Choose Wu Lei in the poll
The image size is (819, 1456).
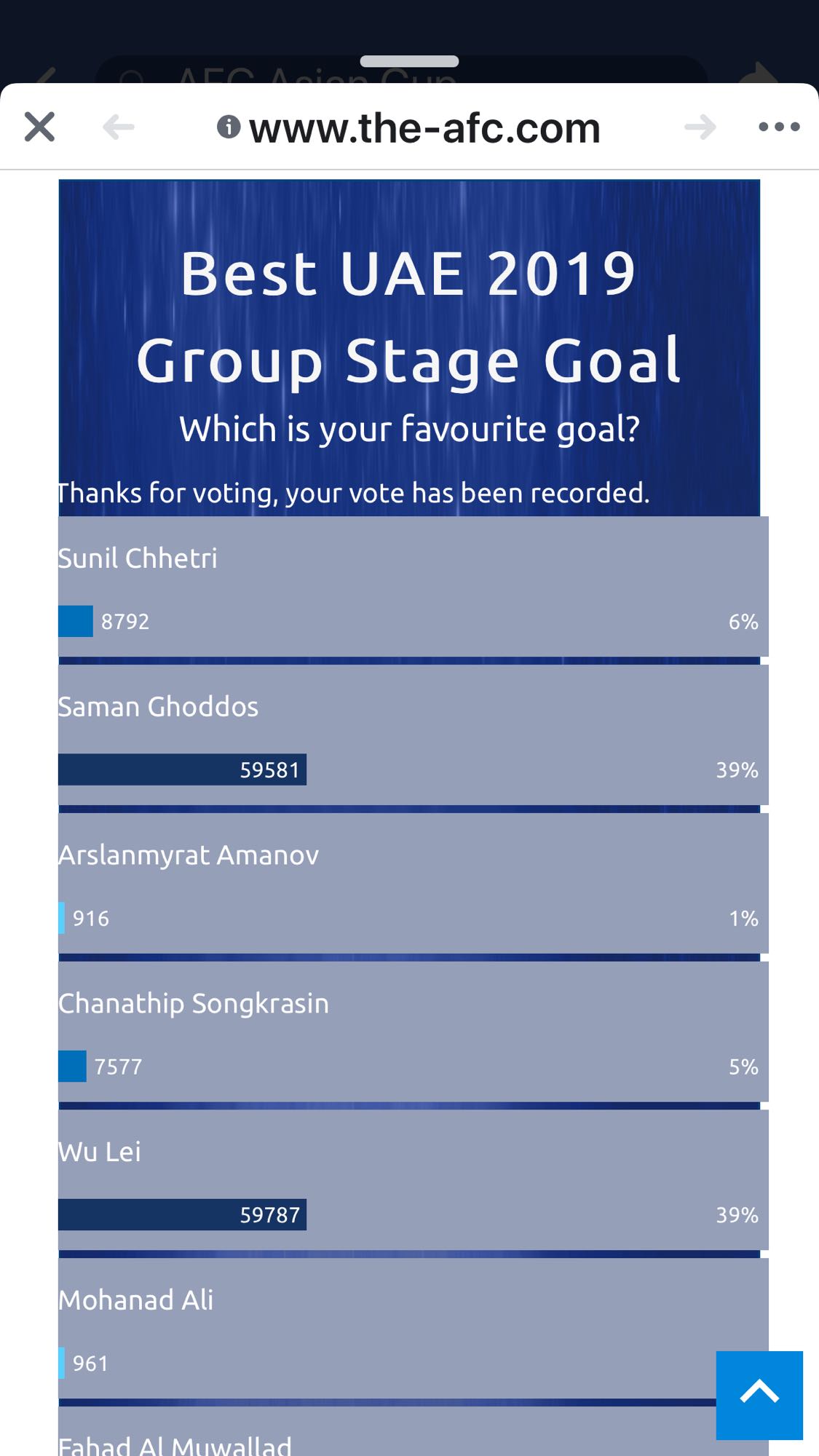coord(100,1152)
